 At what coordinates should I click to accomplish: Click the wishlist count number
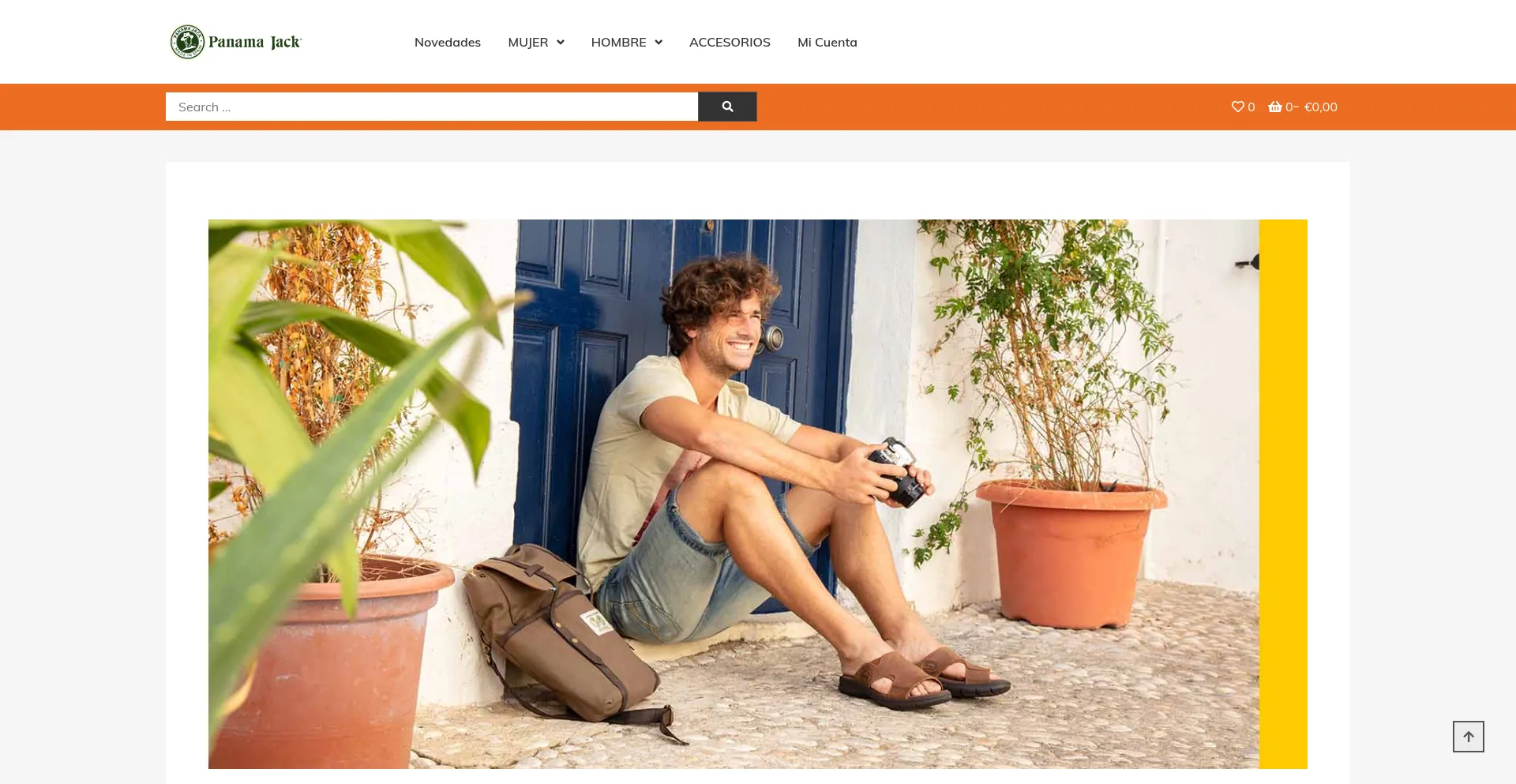click(x=1251, y=107)
